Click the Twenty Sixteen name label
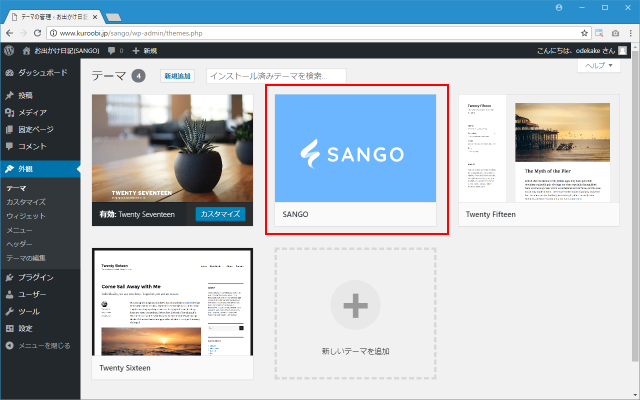The image size is (640, 400). [x=125, y=368]
